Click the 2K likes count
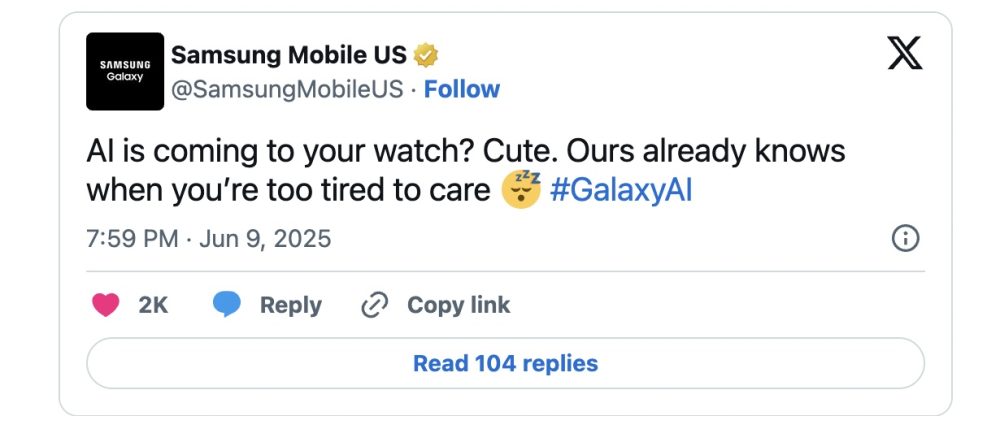The image size is (1000, 429). point(153,306)
